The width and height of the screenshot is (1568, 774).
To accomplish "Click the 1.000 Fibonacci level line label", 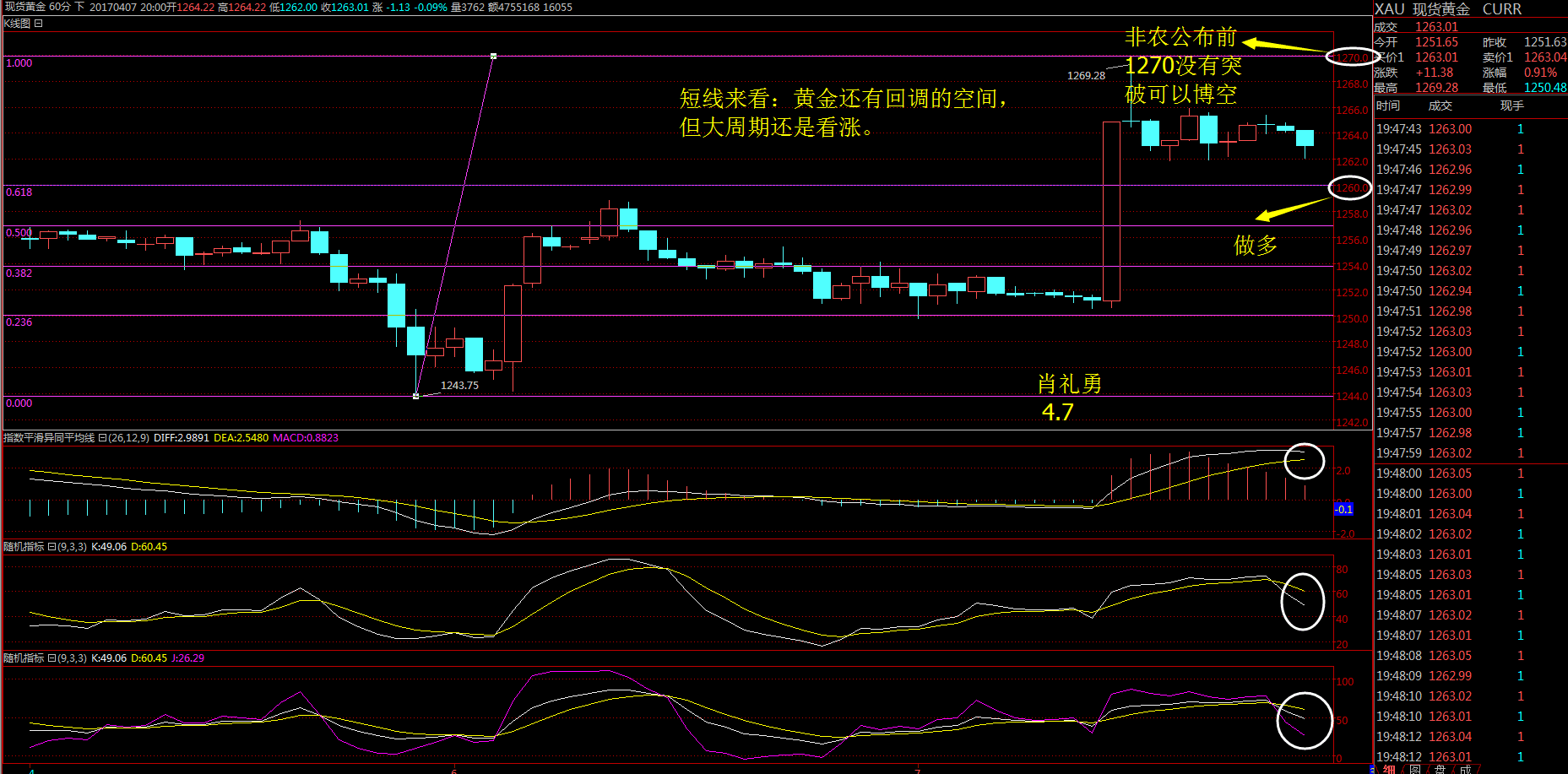I will pyautogui.click(x=19, y=63).
